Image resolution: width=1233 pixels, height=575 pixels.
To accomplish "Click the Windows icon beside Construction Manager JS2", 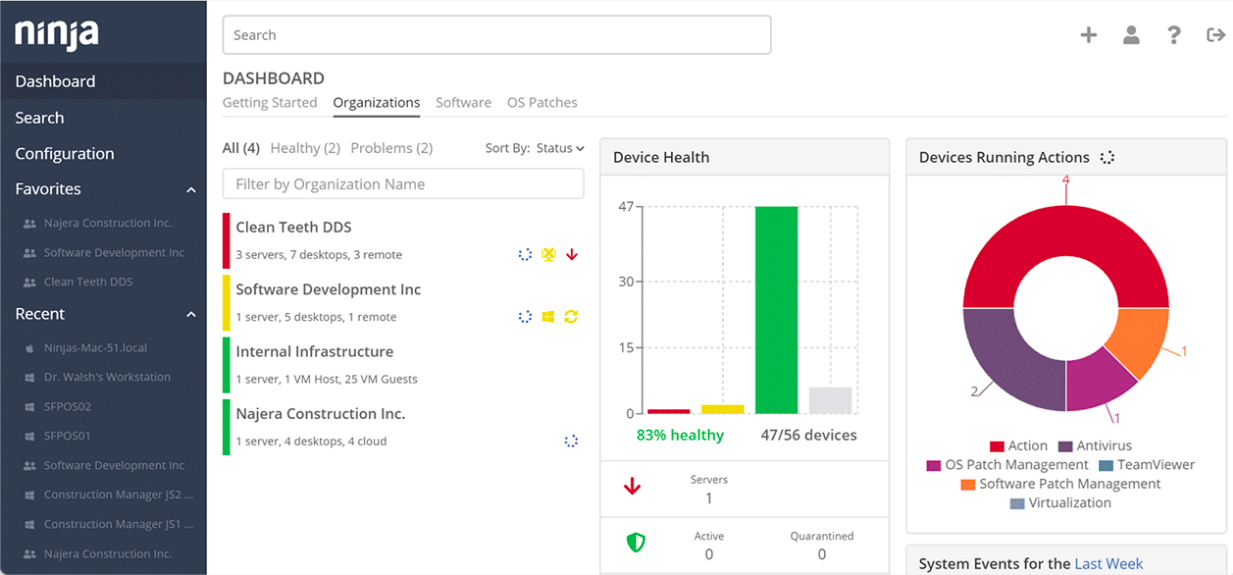I will coord(29,495).
